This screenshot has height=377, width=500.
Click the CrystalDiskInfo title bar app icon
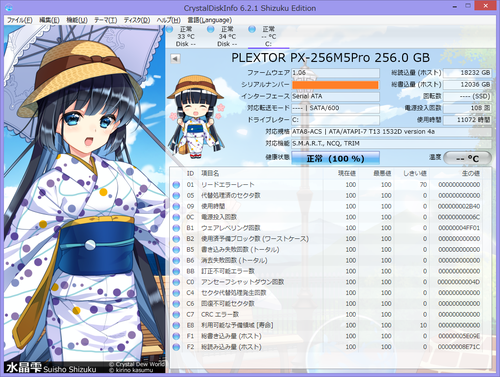coord(9,7)
